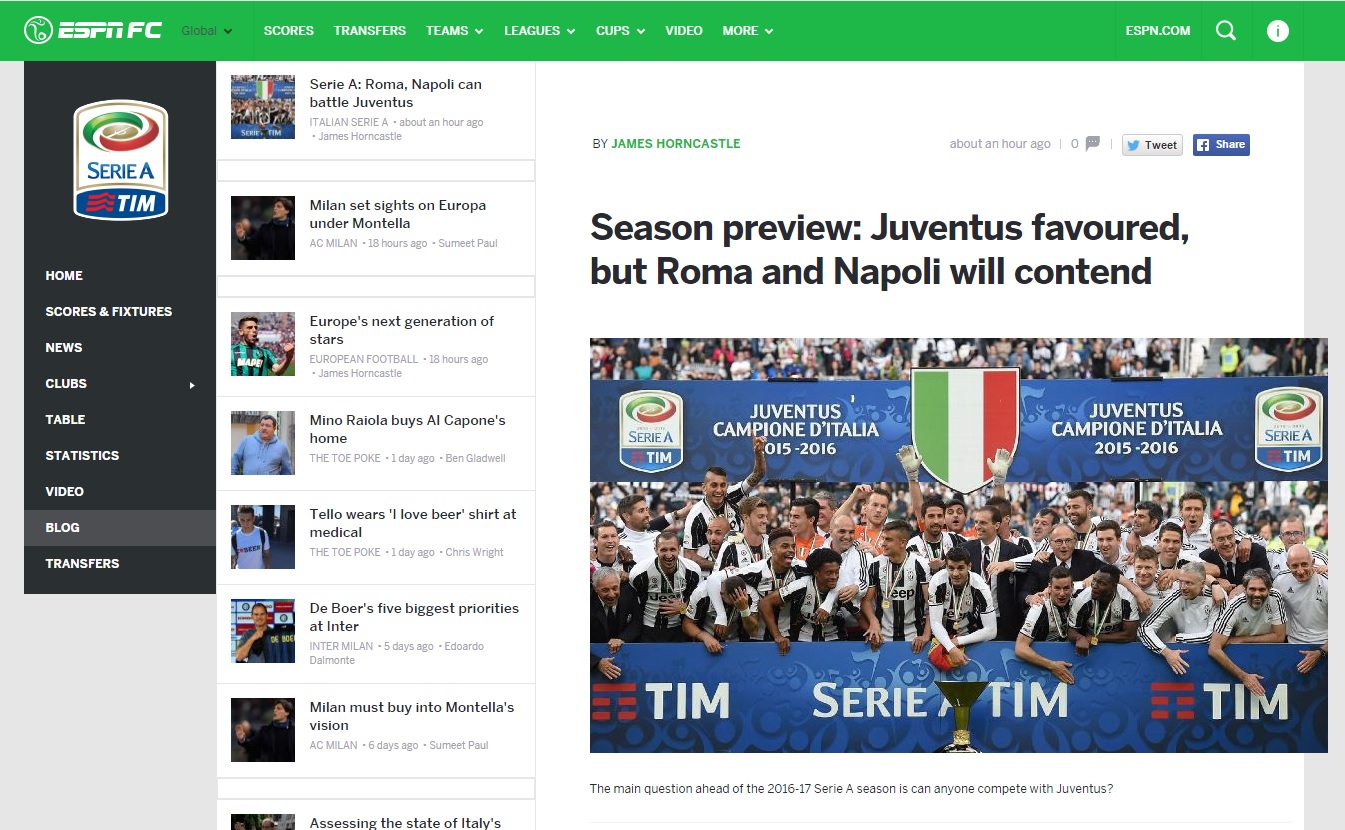Click the ESPN FC logo
Screen dimensions: 1345x830
pos(93,30)
